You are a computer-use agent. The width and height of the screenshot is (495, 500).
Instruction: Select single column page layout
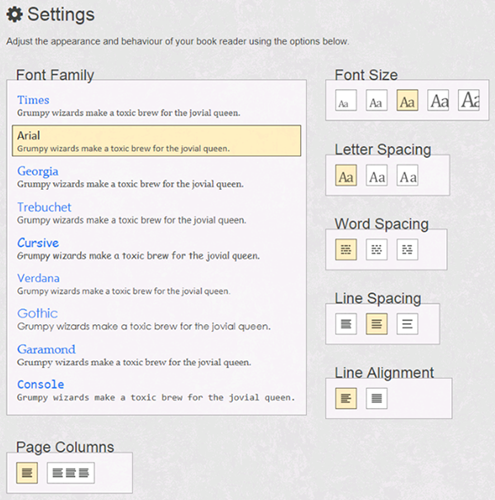pyautogui.click(x=27, y=473)
